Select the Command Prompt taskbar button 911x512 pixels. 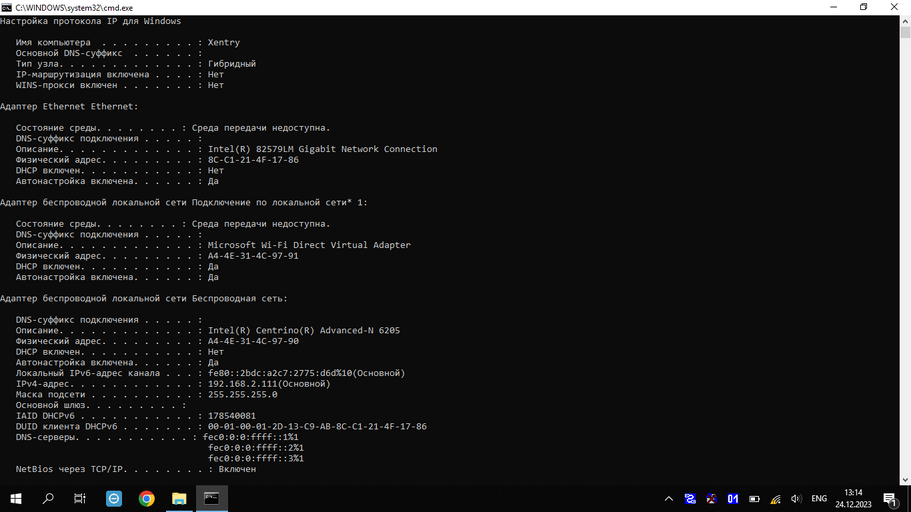211,499
